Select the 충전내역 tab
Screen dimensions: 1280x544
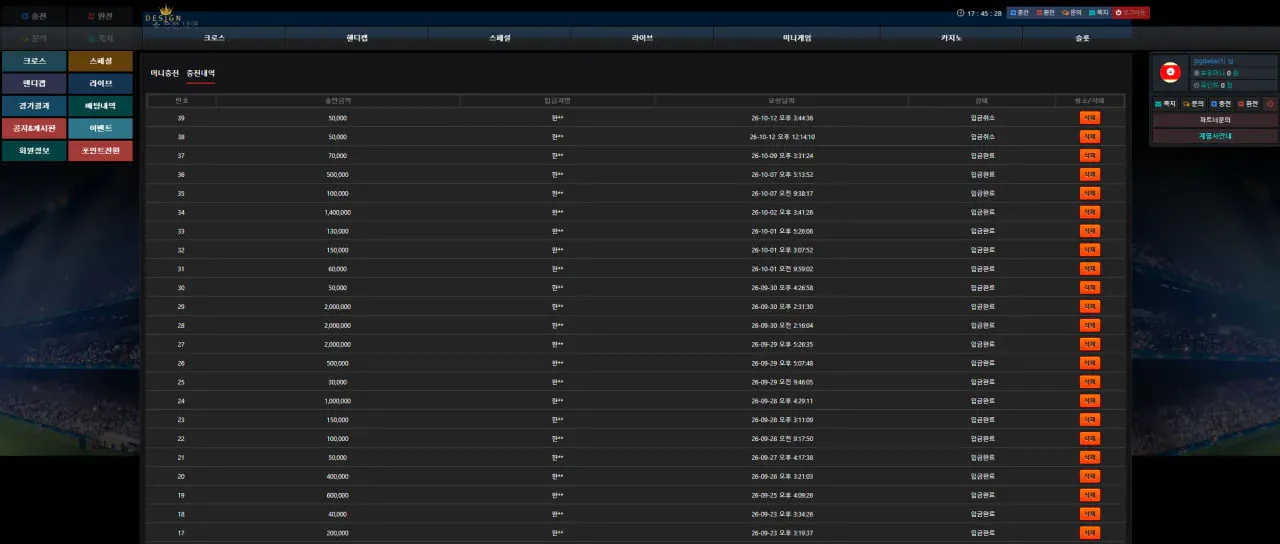click(201, 73)
